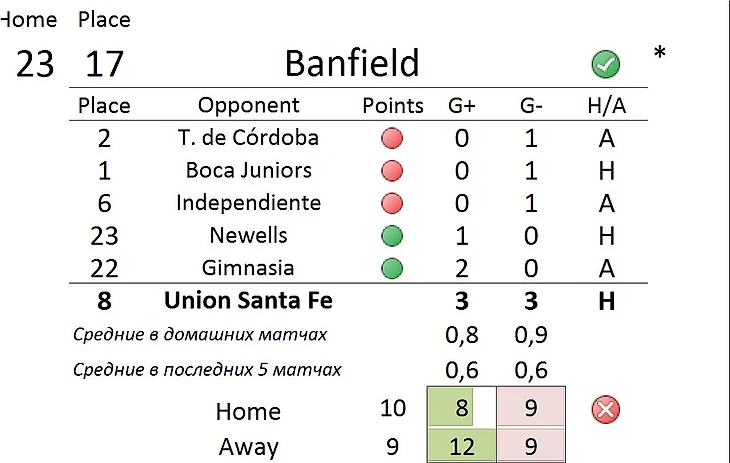730x463 pixels.
Task: Click the G+ column header
Action: tap(461, 106)
